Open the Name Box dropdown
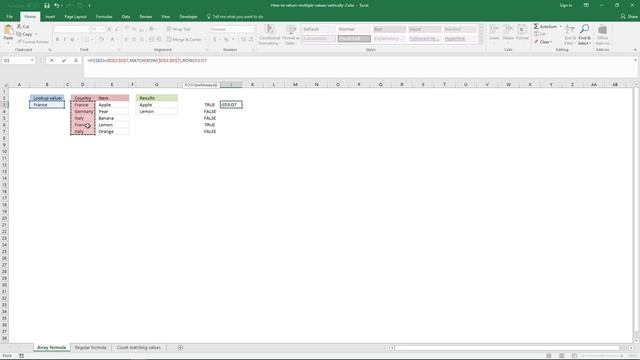 32,60
